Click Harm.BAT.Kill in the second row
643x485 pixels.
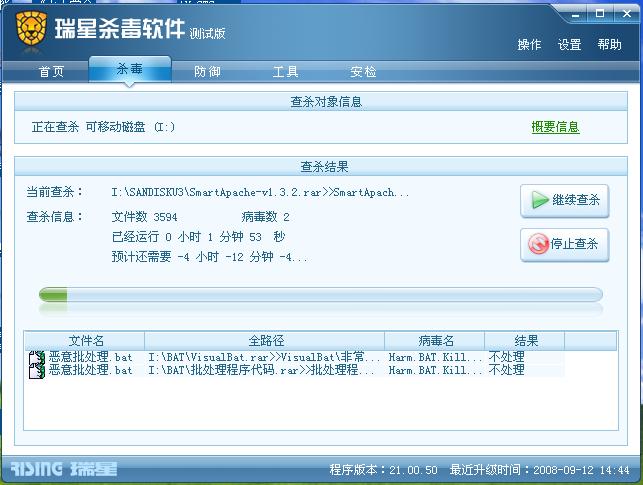pyautogui.click(x=435, y=370)
